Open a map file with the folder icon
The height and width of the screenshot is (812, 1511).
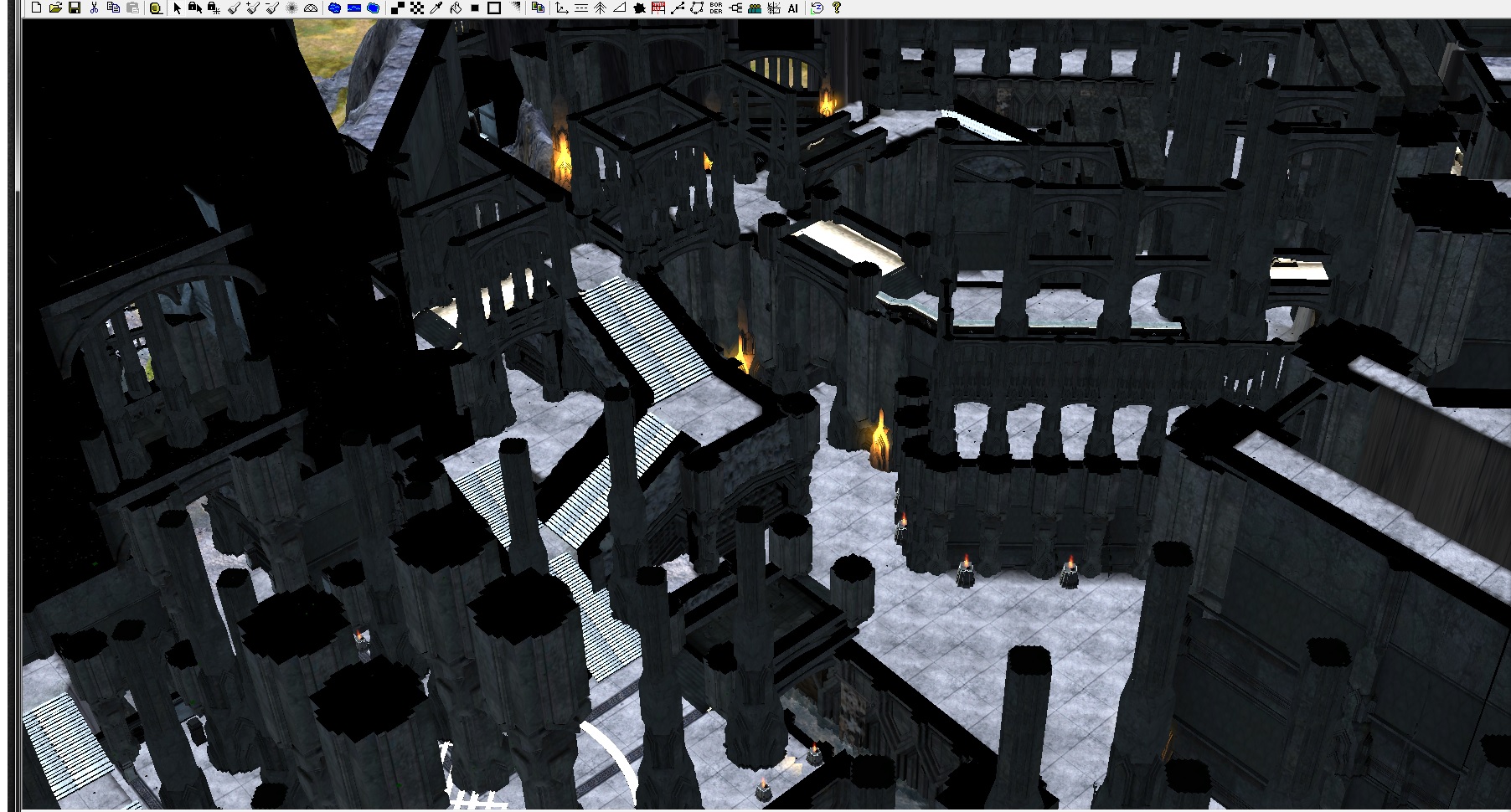[x=55, y=8]
